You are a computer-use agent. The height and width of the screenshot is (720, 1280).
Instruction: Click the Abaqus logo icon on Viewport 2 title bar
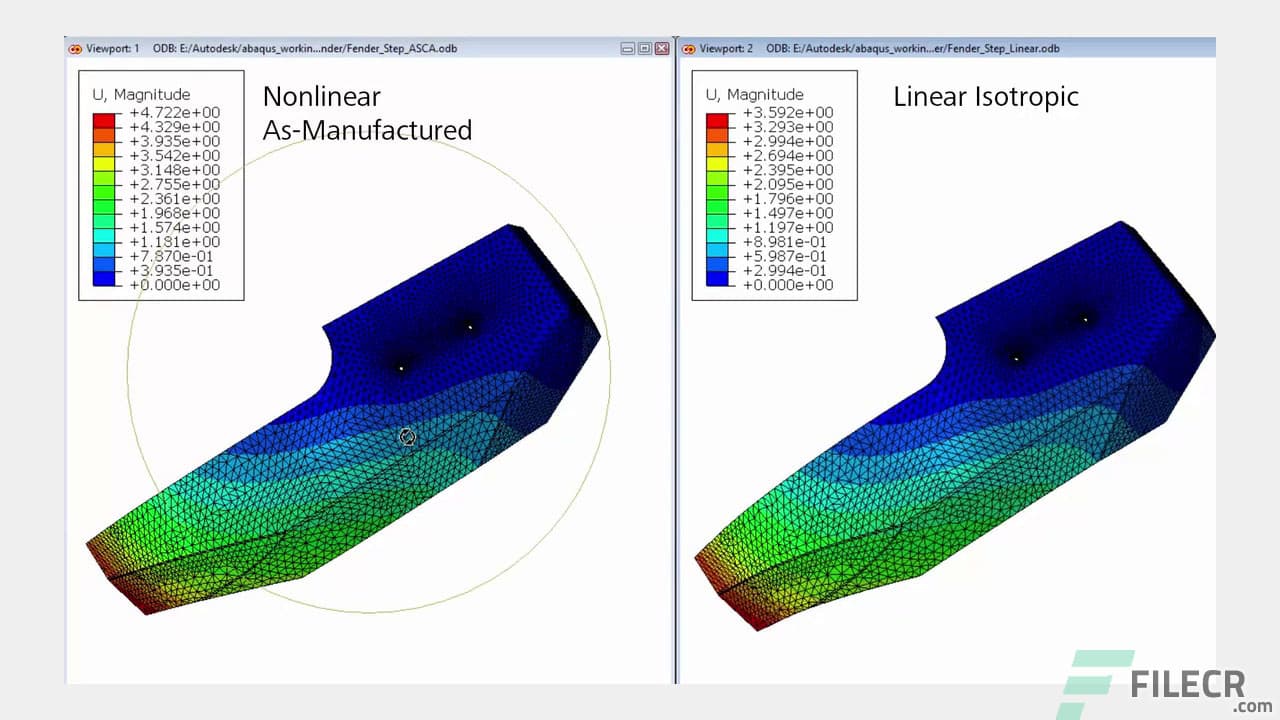point(688,48)
